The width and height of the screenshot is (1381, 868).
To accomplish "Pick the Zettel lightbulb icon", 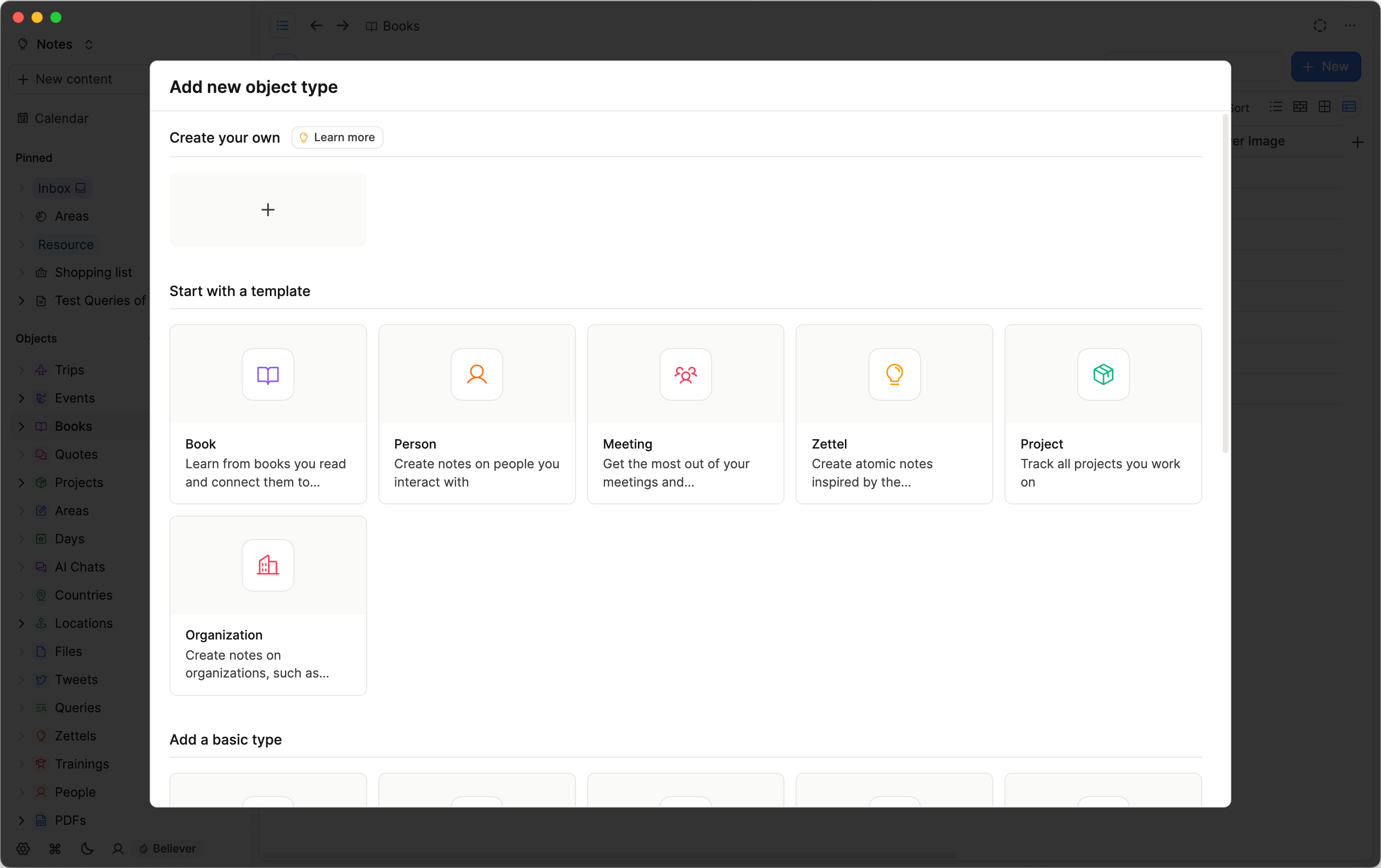I will click(x=894, y=375).
